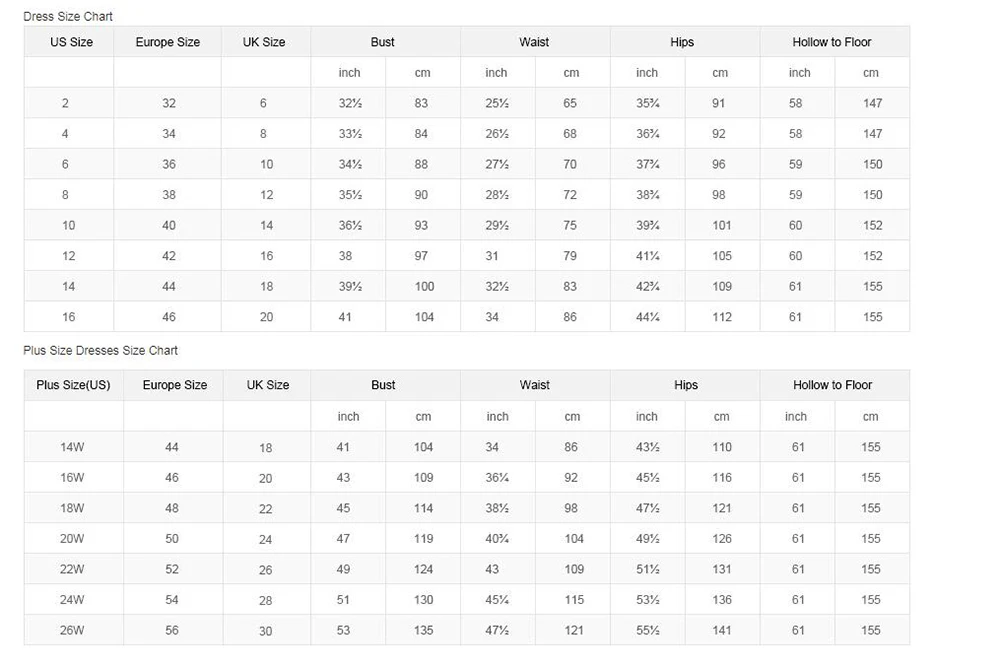Select 'Waist' header in the plus size chart
The image size is (1000, 668).
tap(534, 385)
